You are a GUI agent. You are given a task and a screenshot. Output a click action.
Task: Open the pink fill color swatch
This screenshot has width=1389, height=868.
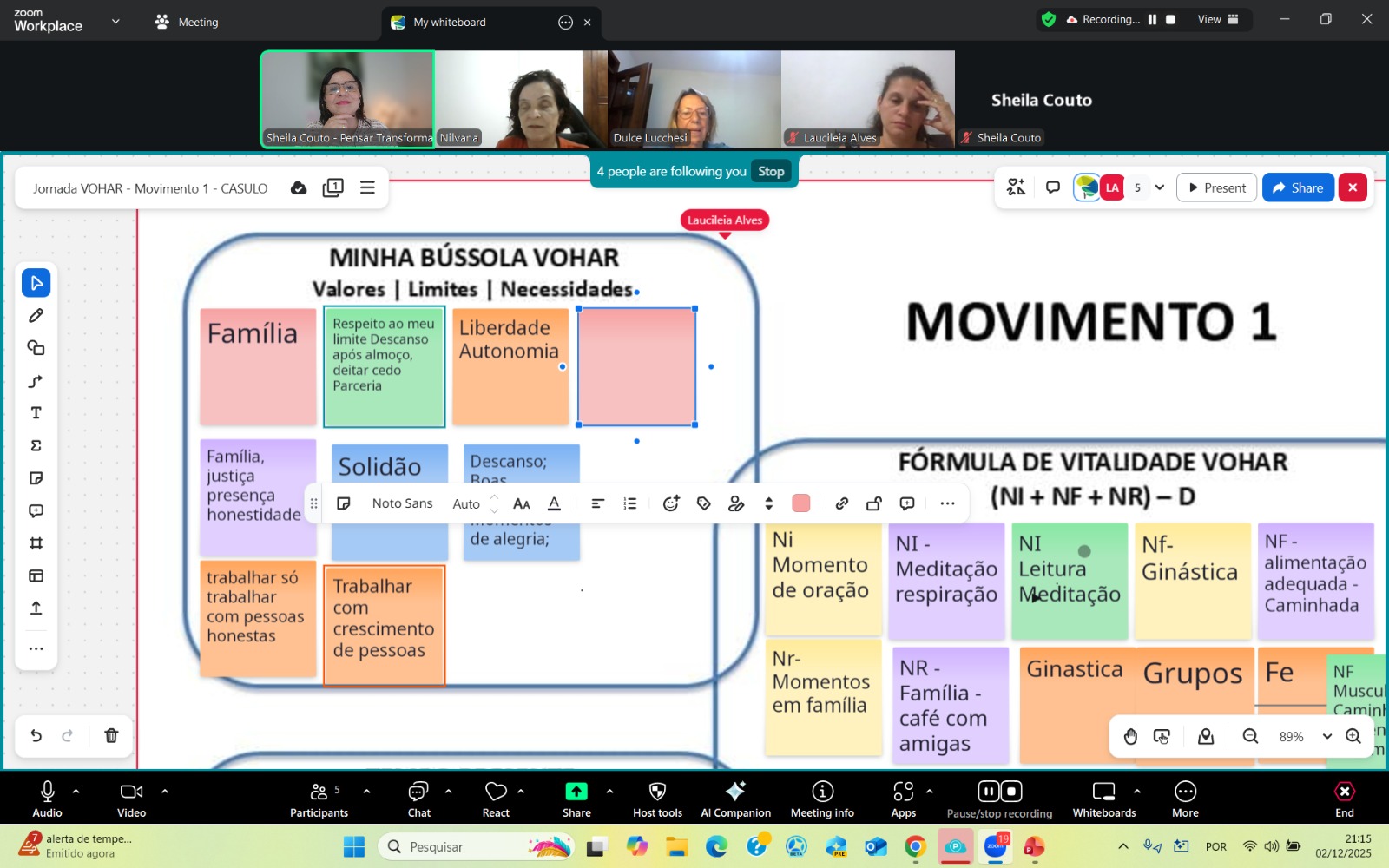[x=801, y=503]
